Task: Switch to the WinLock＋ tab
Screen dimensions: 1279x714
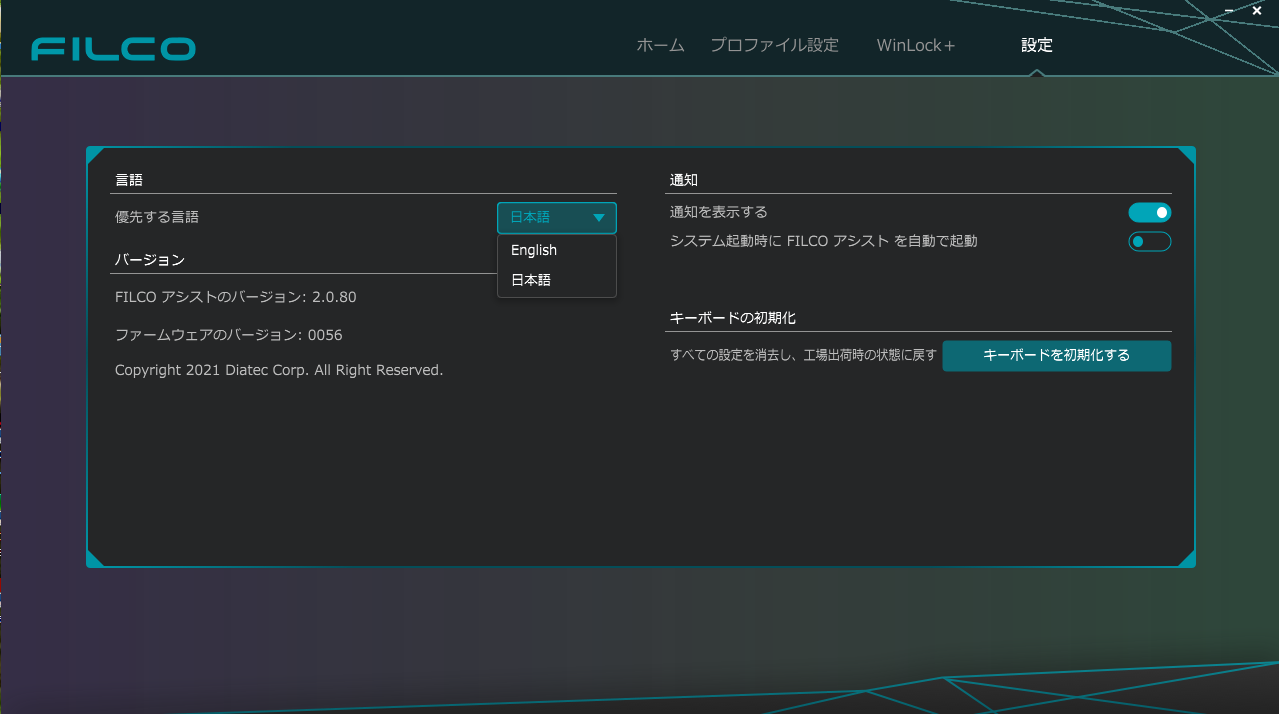Action: coord(914,45)
